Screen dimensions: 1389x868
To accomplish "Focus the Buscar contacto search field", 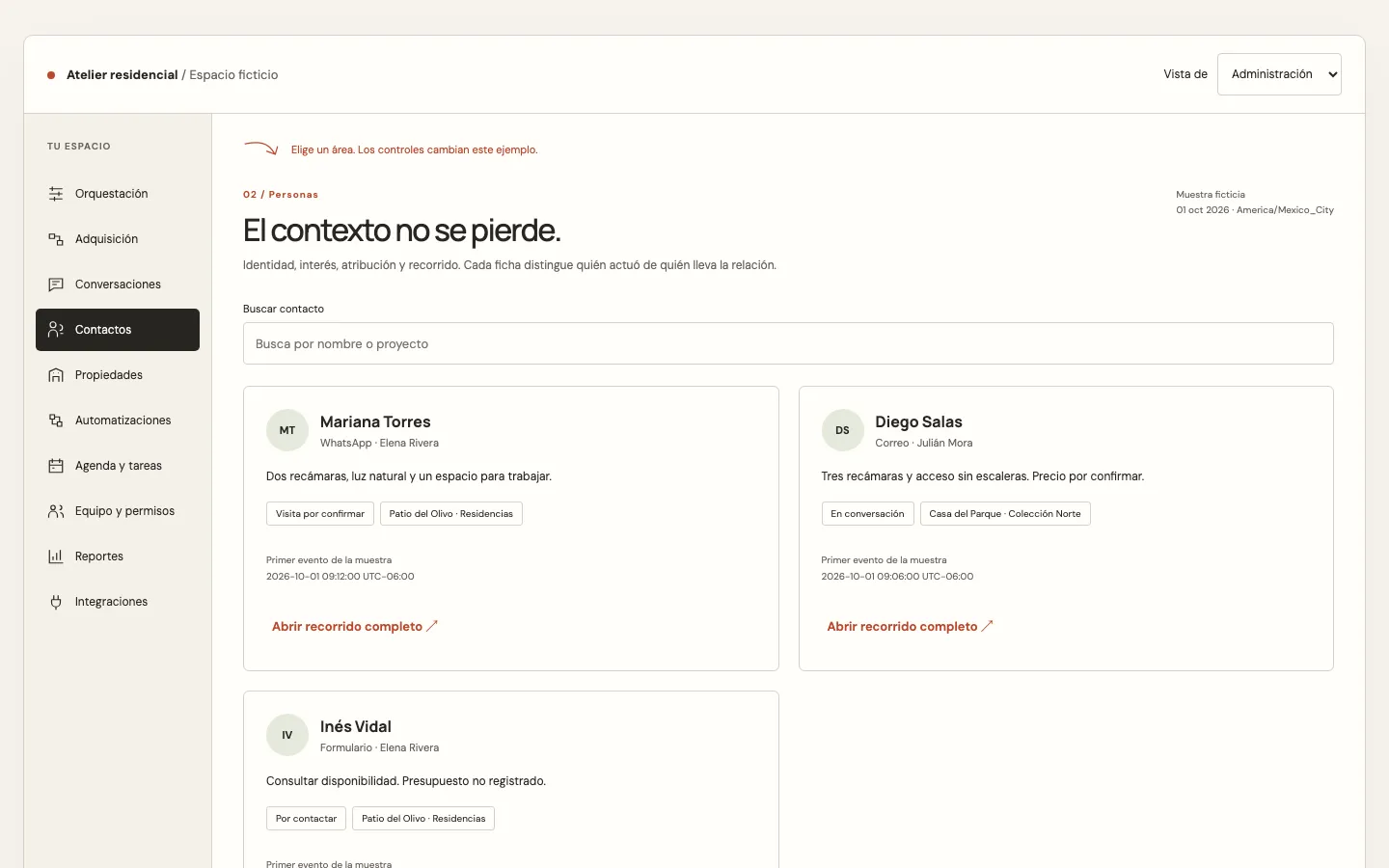I will pos(788,343).
